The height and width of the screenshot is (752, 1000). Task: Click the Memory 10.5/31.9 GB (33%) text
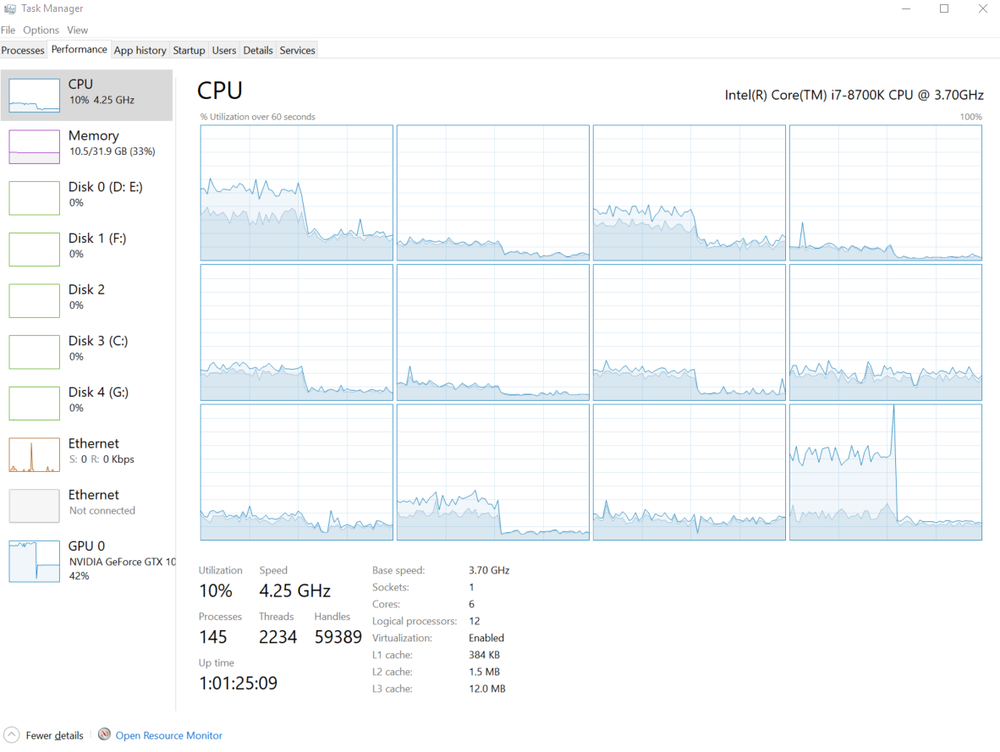click(112, 151)
